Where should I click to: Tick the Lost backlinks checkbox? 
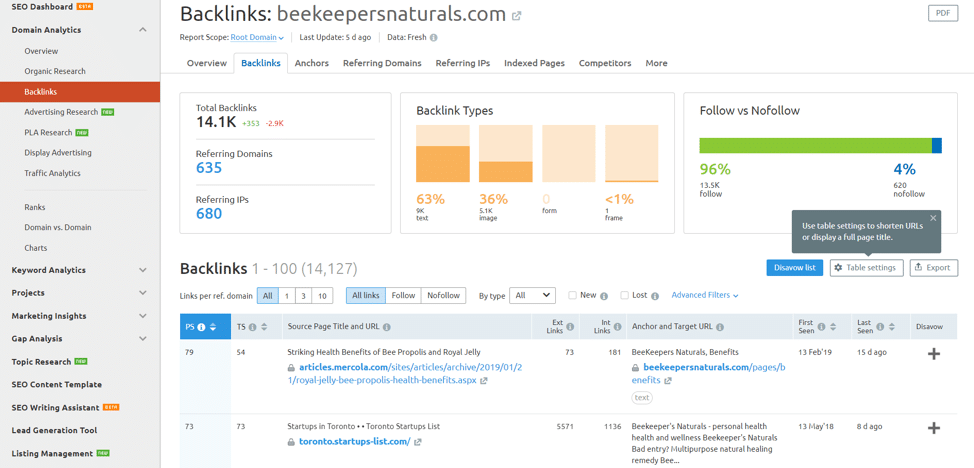[x=624, y=295]
